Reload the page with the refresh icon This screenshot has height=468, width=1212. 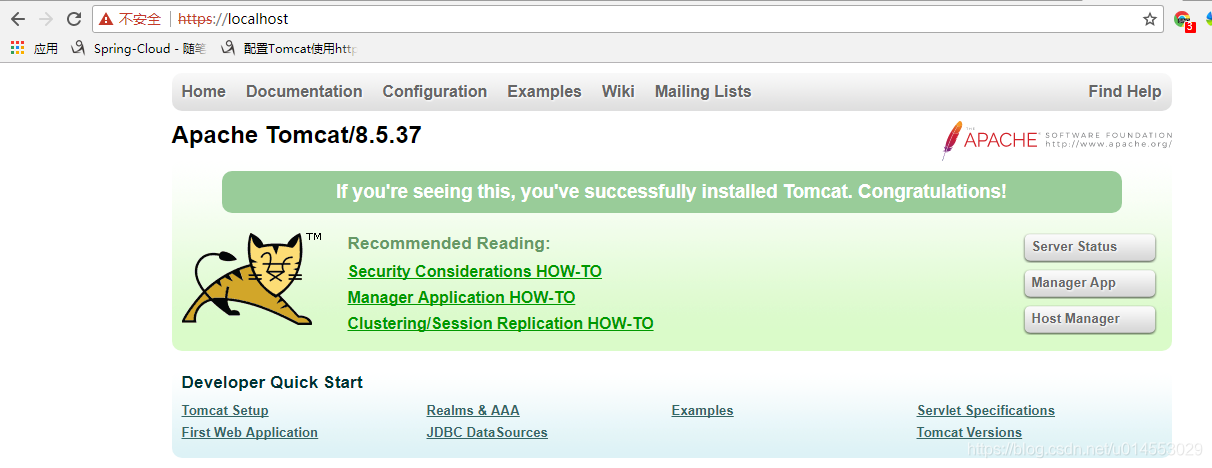pos(74,19)
